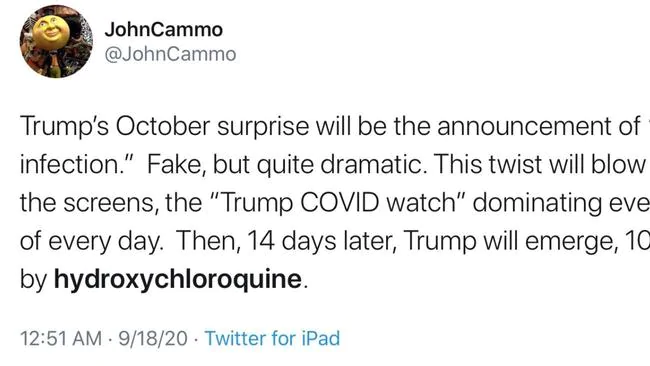Image resolution: width=650 pixels, height=366 pixels.
Task: Click the phrase Trump's October surprise
Action: [x=165, y=126]
